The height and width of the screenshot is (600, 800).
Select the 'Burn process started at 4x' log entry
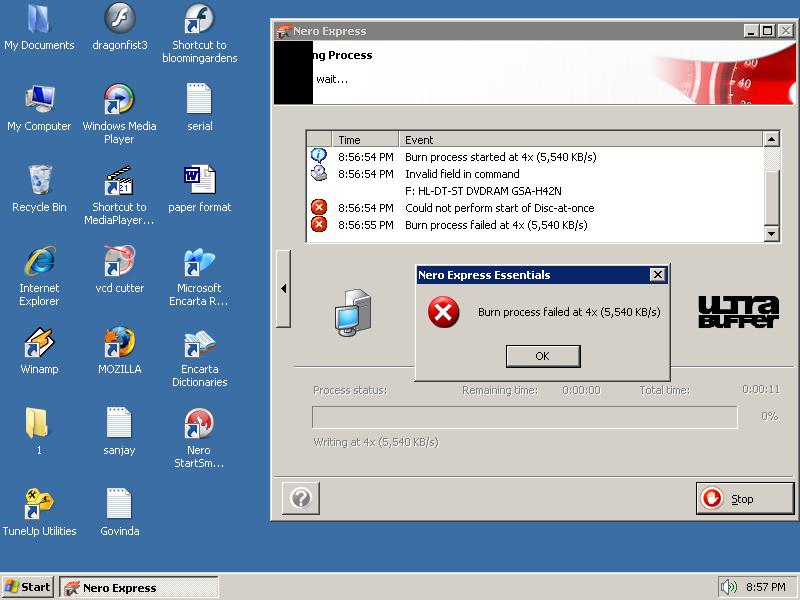[535, 157]
